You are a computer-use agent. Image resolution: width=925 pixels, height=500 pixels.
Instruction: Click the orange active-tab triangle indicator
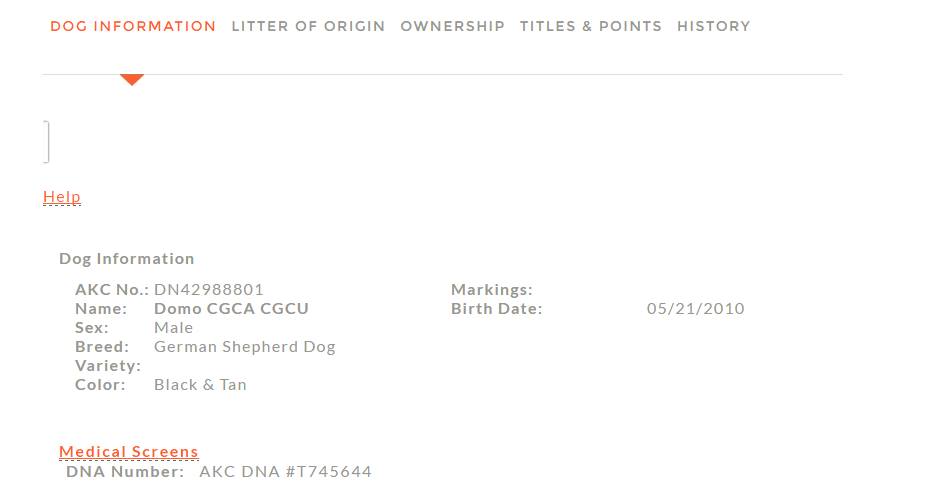tap(132, 79)
